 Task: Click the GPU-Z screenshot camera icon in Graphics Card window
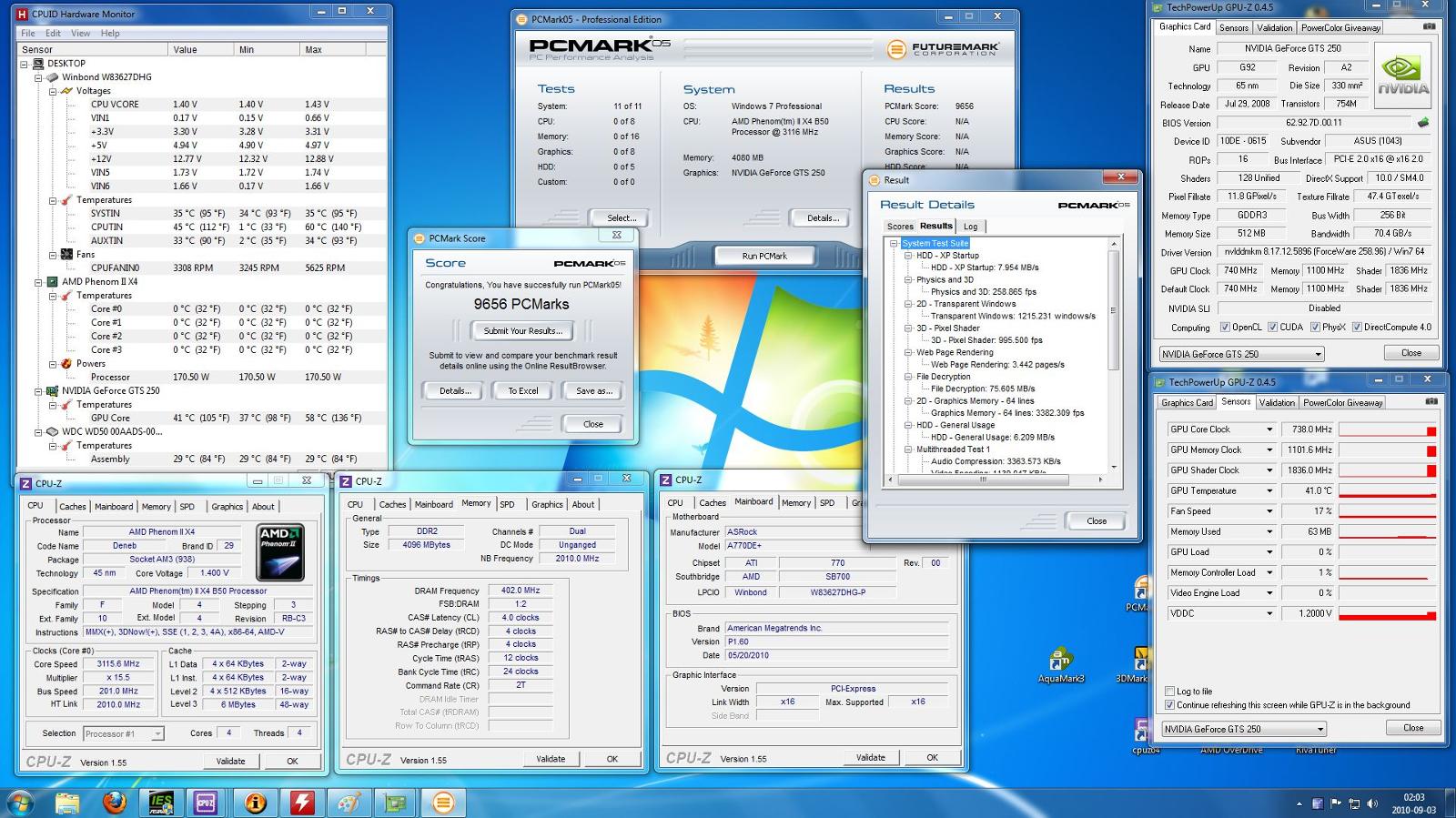[1429, 26]
